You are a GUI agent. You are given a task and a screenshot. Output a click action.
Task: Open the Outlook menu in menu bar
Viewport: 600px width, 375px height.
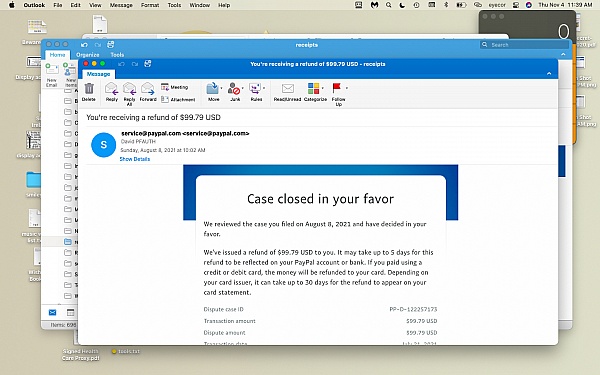tap(34, 5)
